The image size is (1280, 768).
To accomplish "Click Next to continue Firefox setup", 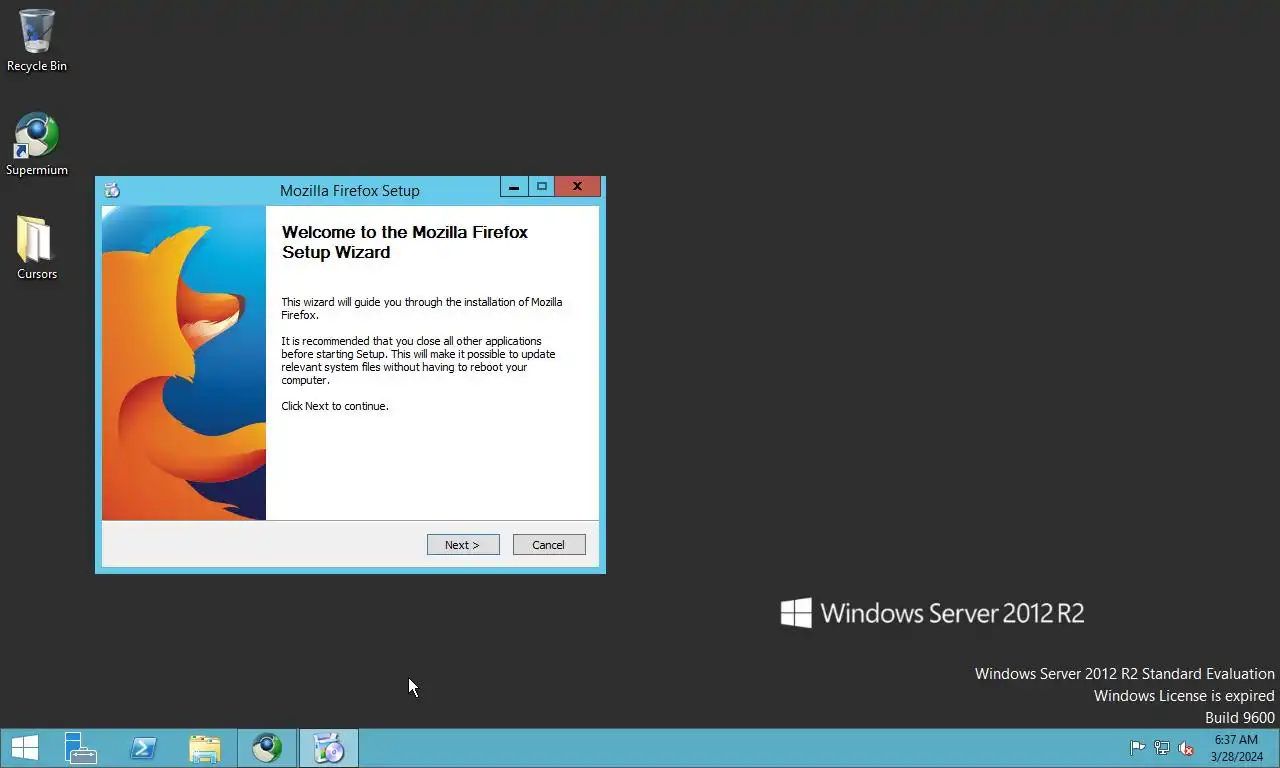I will [x=463, y=545].
